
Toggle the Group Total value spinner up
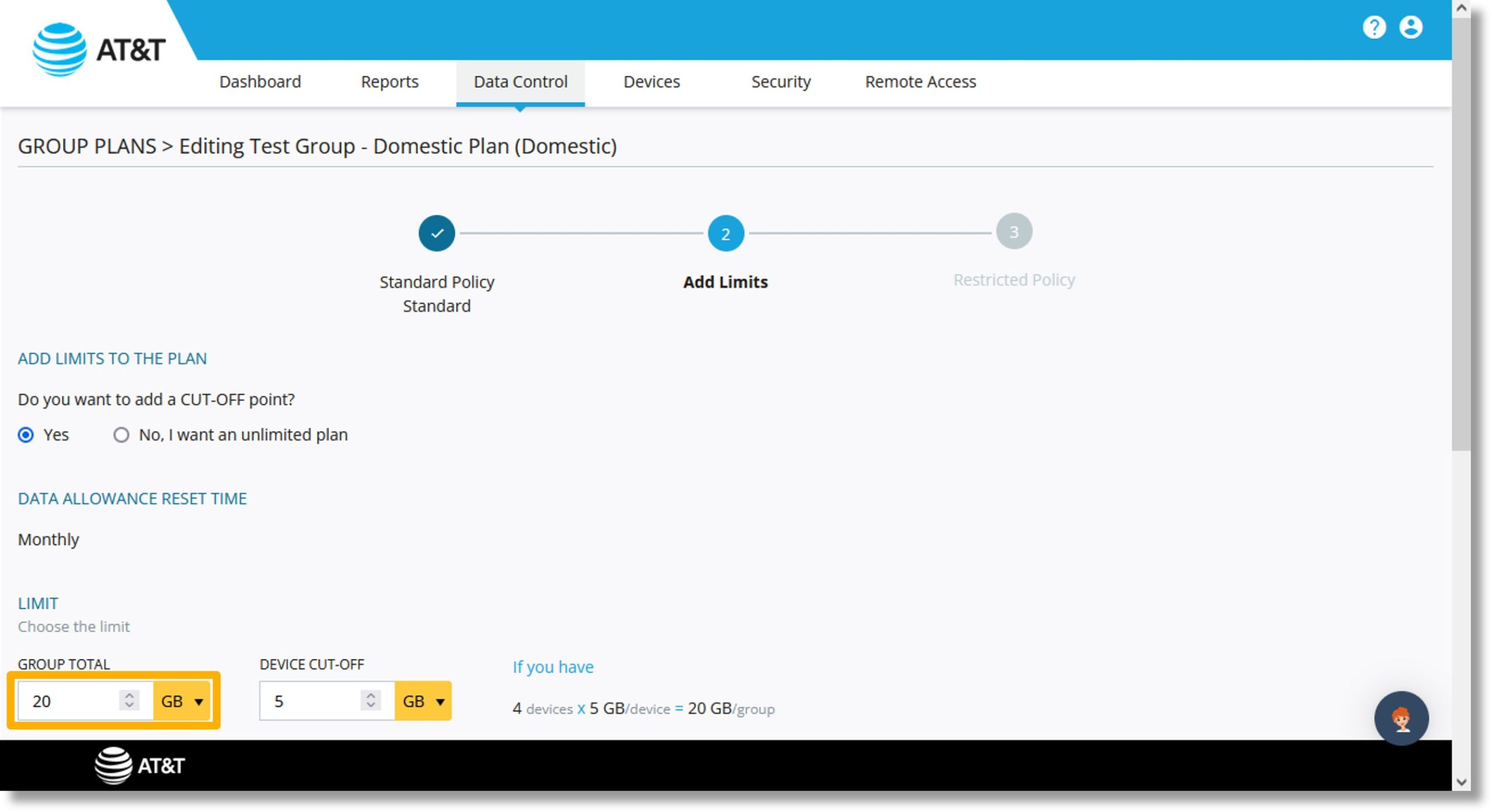[130, 695]
